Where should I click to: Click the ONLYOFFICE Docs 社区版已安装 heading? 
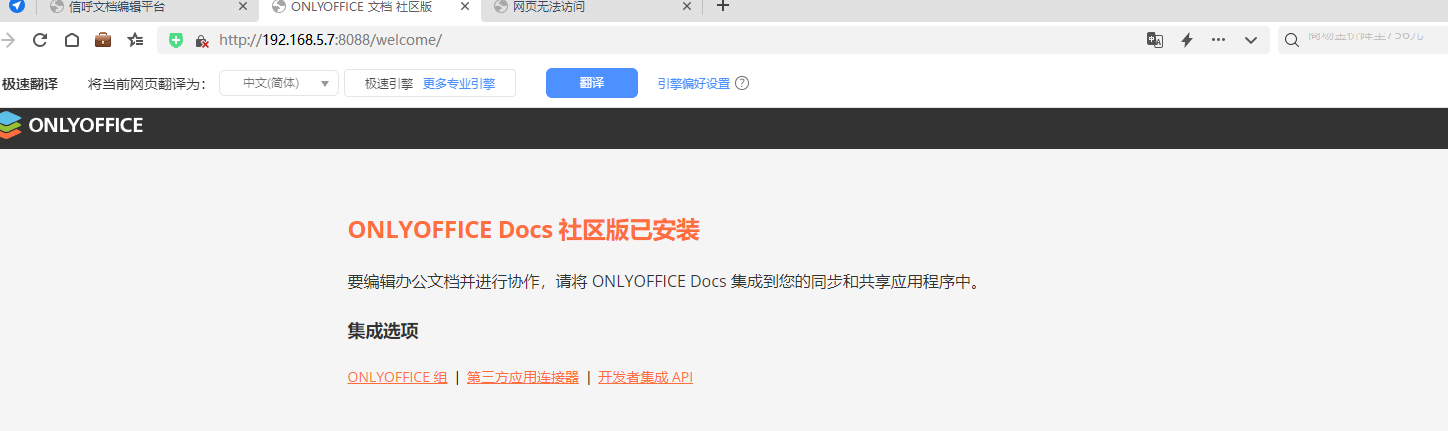coord(524,230)
